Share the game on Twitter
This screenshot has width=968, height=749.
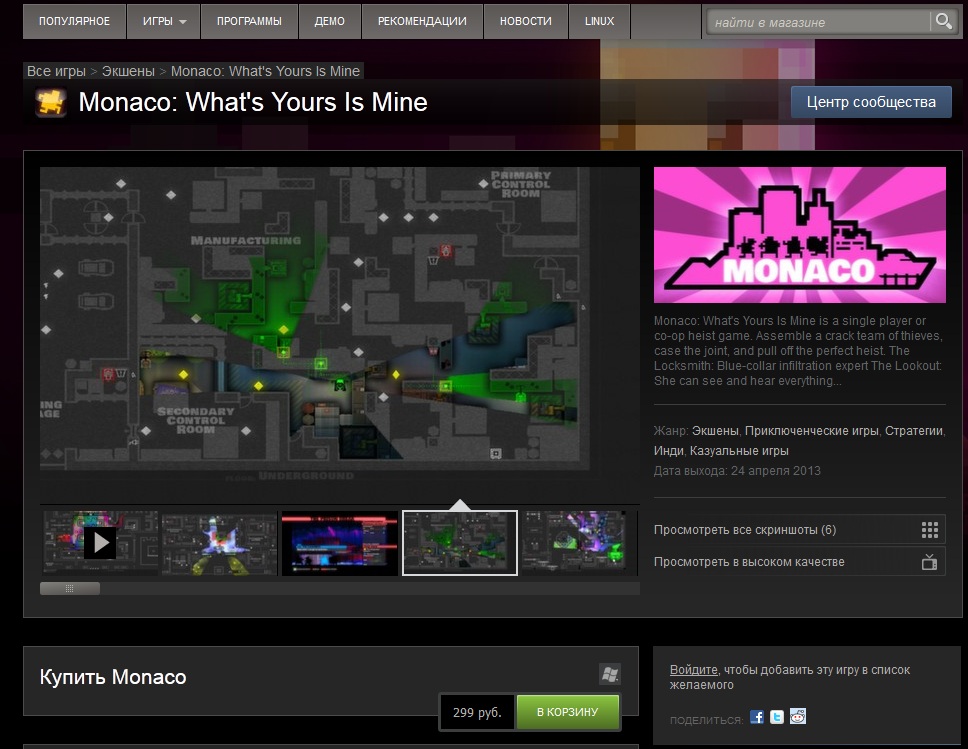[777, 717]
